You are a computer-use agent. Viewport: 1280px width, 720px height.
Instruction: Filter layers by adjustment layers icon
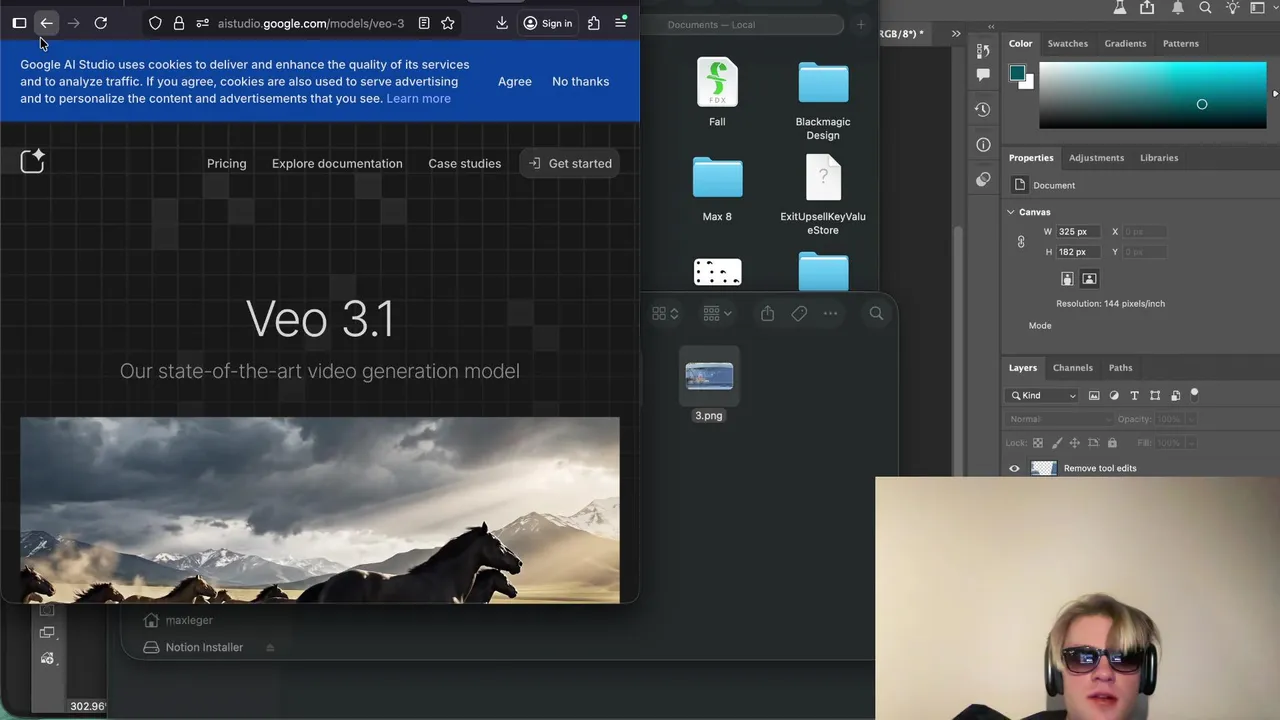tap(1114, 396)
